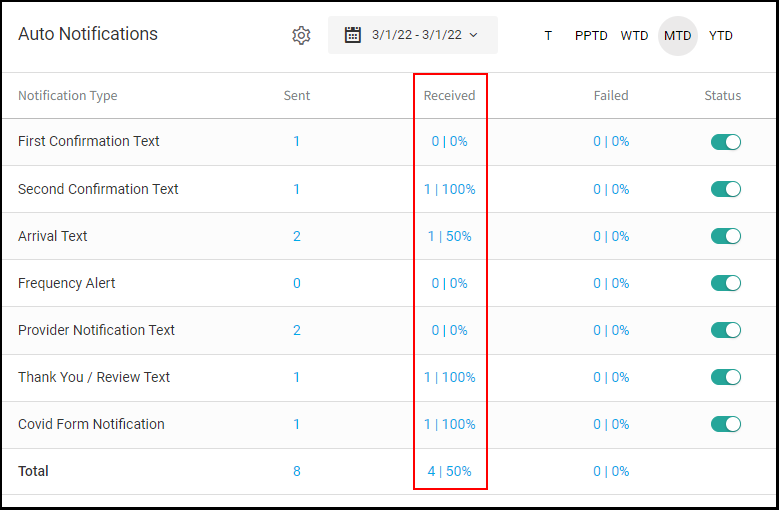The image size is (779, 510).
Task: Toggle Covid Form Notification status
Action: pyautogui.click(x=726, y=424)
